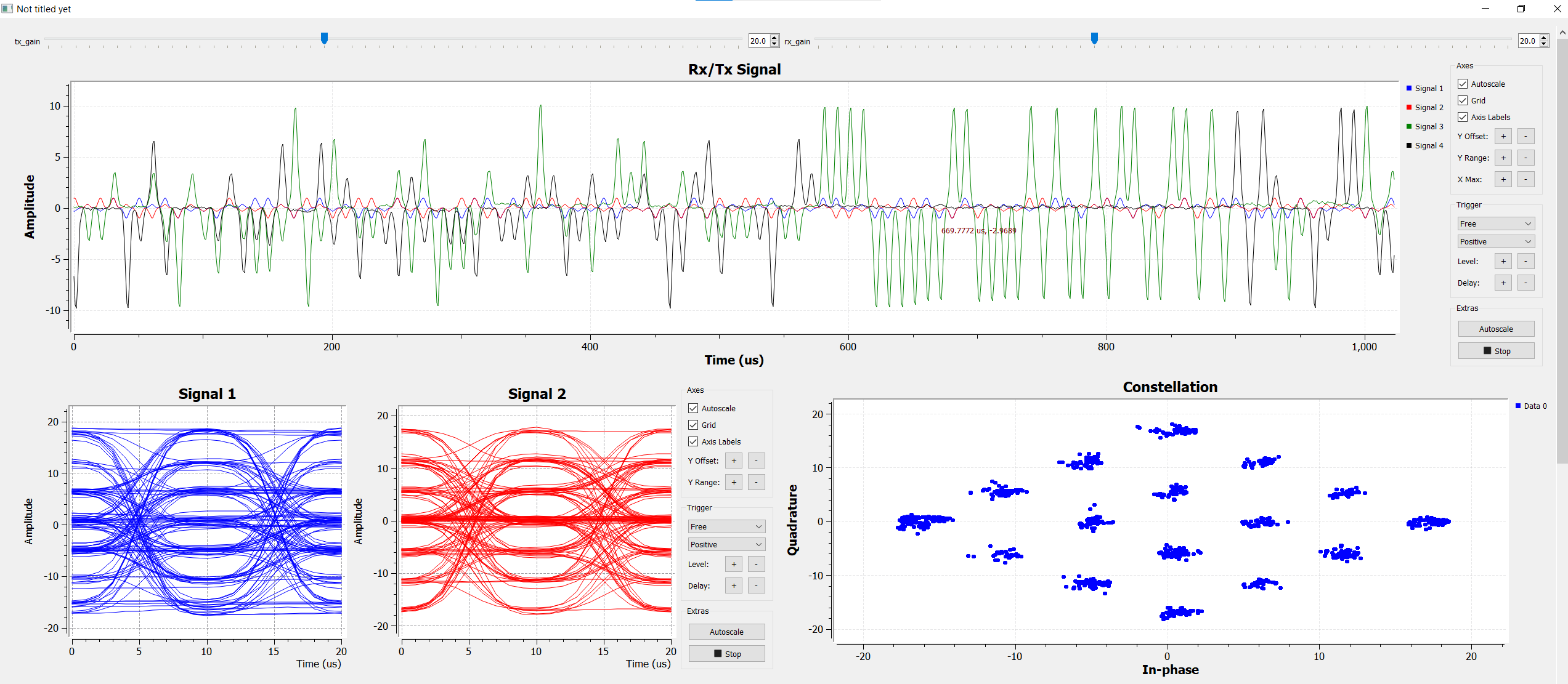Viewport: 1568px width, 684px height.
Task: Step down rx_gain spinbox arrow
Action: pyautogui.click(x=1544, y=44)
